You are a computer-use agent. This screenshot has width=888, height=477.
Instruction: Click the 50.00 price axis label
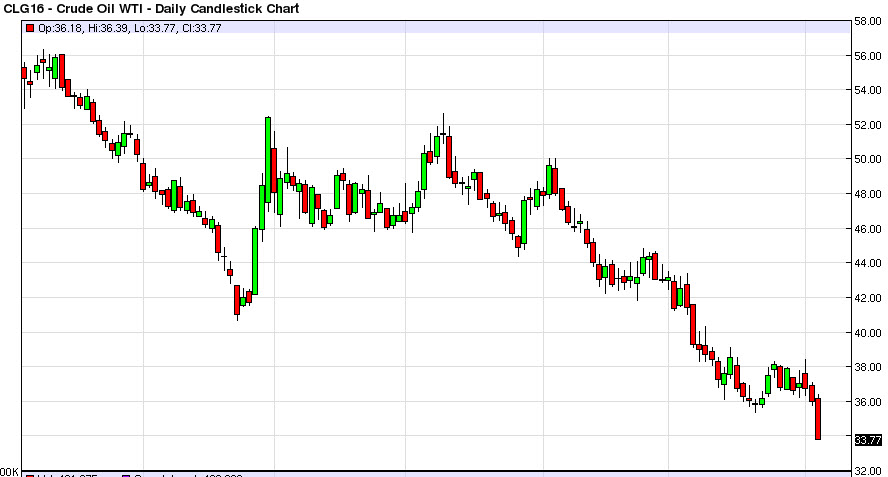[x=868, y=160]
